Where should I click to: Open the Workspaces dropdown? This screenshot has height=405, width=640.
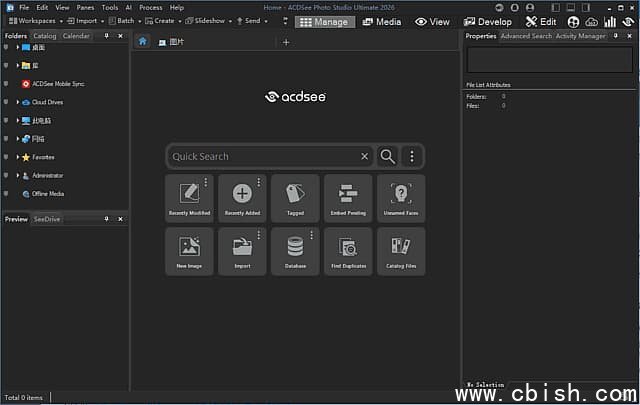(38, 21)
